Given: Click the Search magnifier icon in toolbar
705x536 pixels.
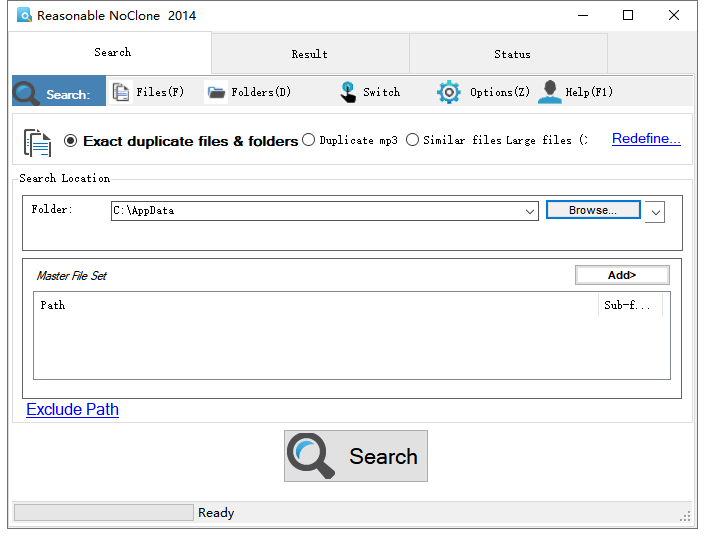Looking at the screenshot, I should [x=27, y=93].
